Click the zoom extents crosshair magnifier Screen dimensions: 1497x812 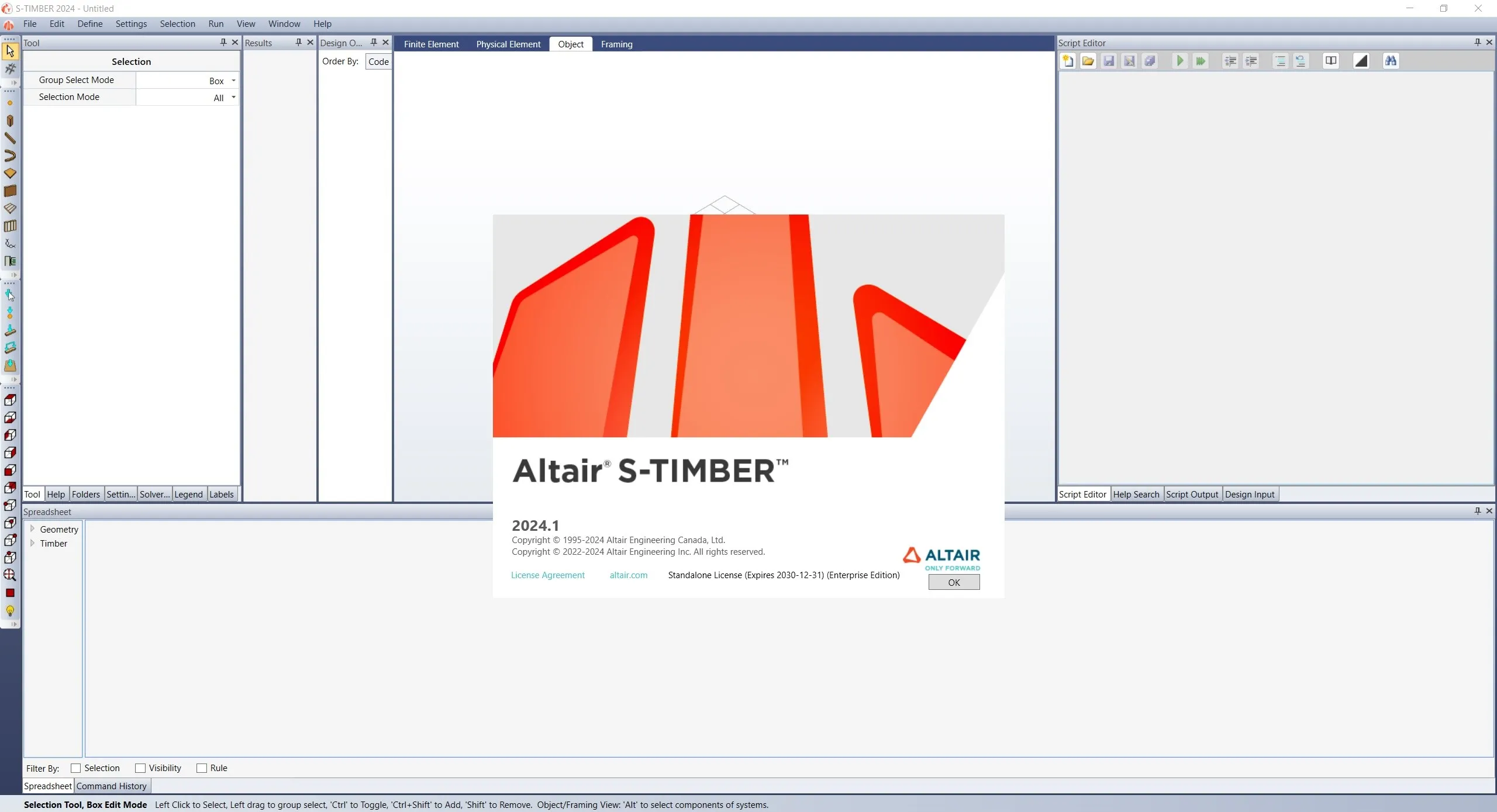tap(10, 575)
